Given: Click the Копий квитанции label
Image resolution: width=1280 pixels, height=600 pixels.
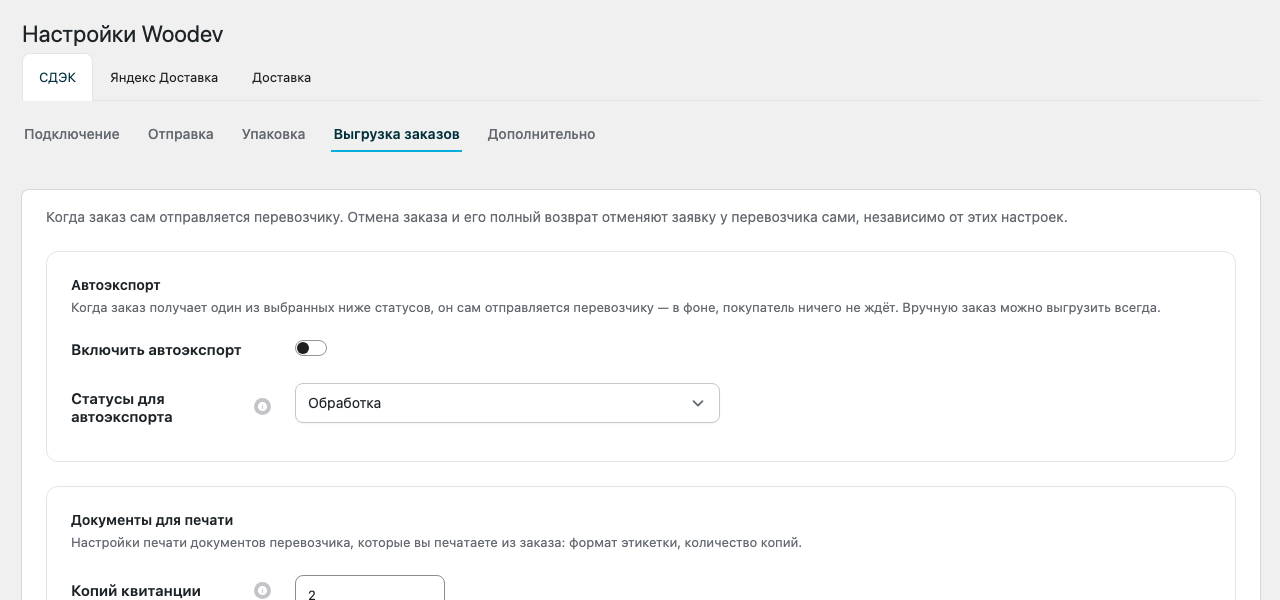Looking at the screenshot, I should click(136, 591).
